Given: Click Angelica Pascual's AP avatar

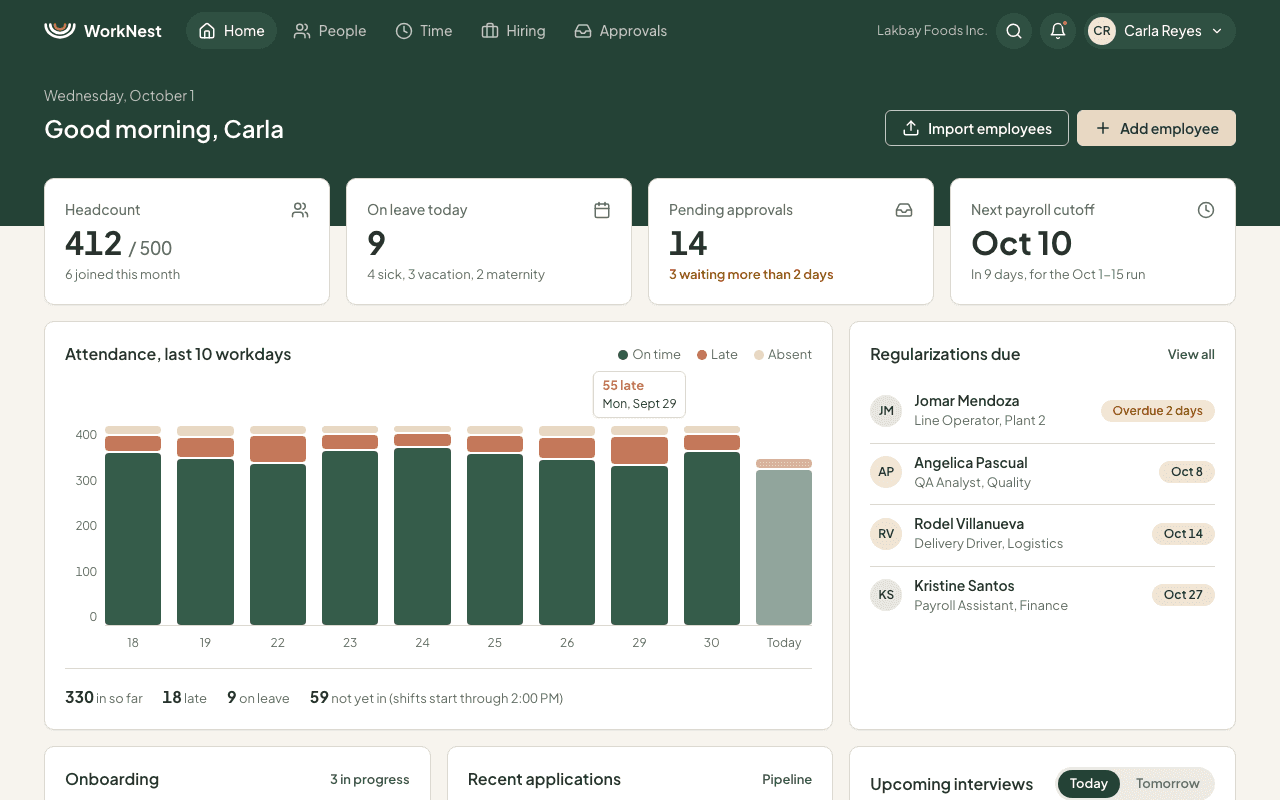Looking at the screenshot, I should point(886,472).
